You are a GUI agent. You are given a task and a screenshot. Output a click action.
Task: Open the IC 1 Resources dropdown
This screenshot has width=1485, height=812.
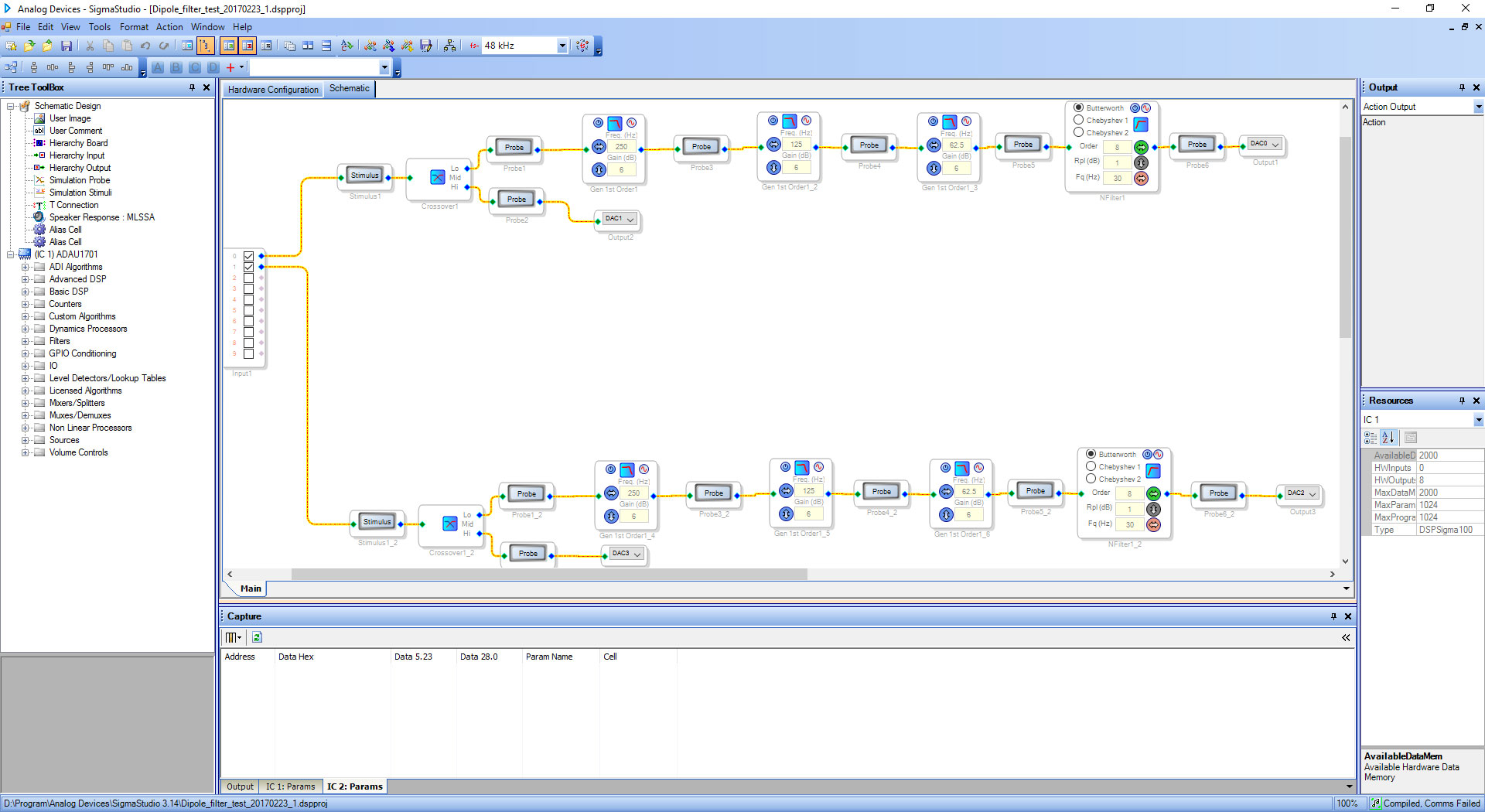point(1478,420)
